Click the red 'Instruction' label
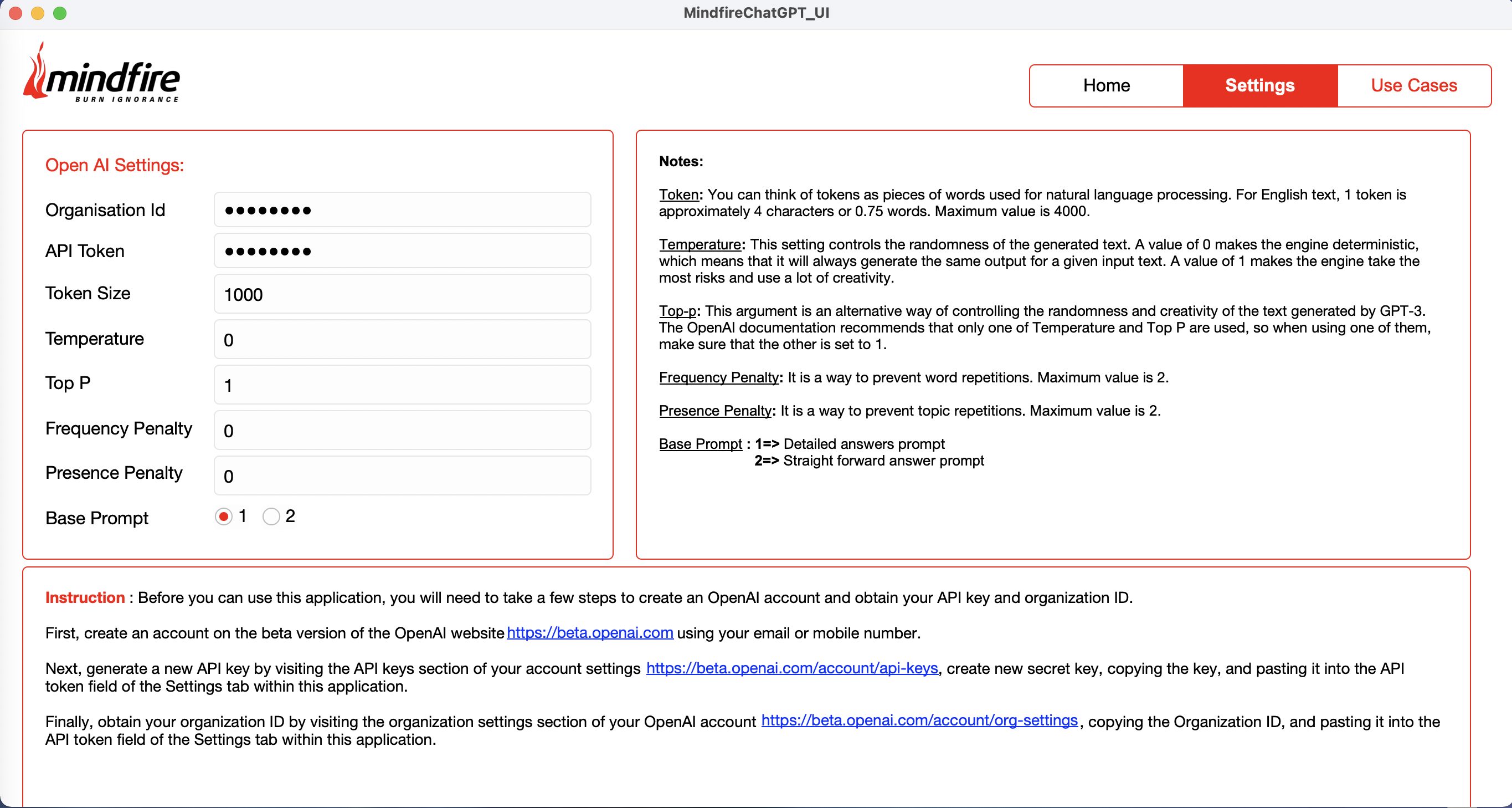This screenshot has height=808, width=1512. [85, 598]
